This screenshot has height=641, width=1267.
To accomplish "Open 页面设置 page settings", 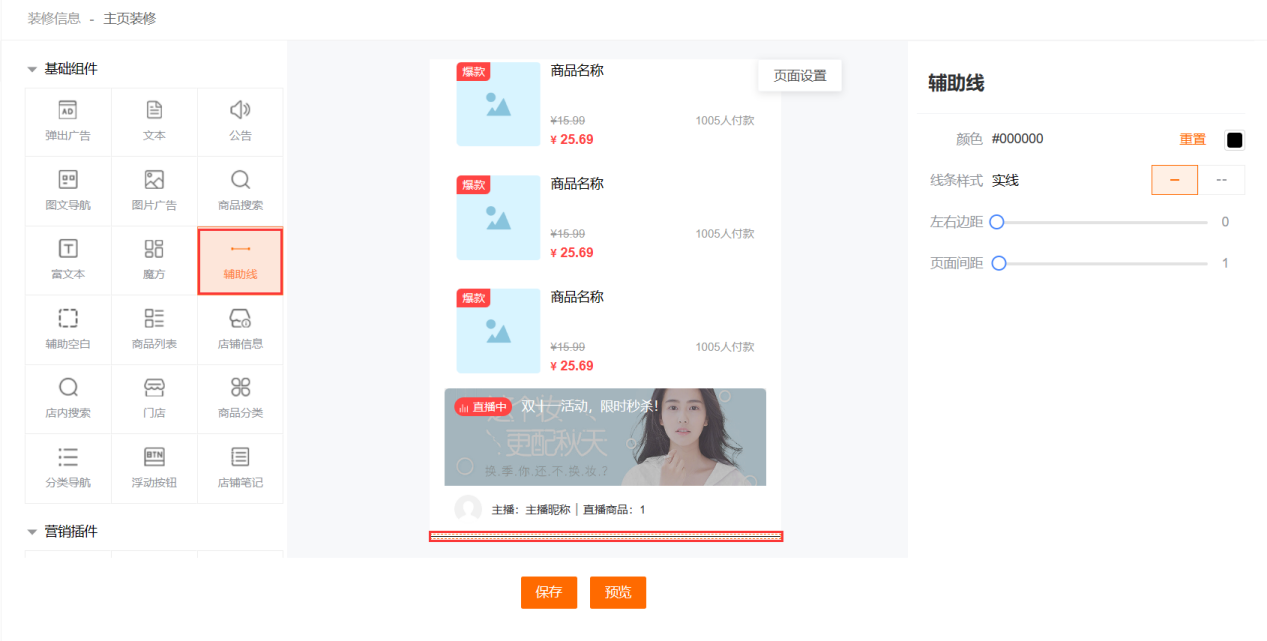I will [799, 76].
